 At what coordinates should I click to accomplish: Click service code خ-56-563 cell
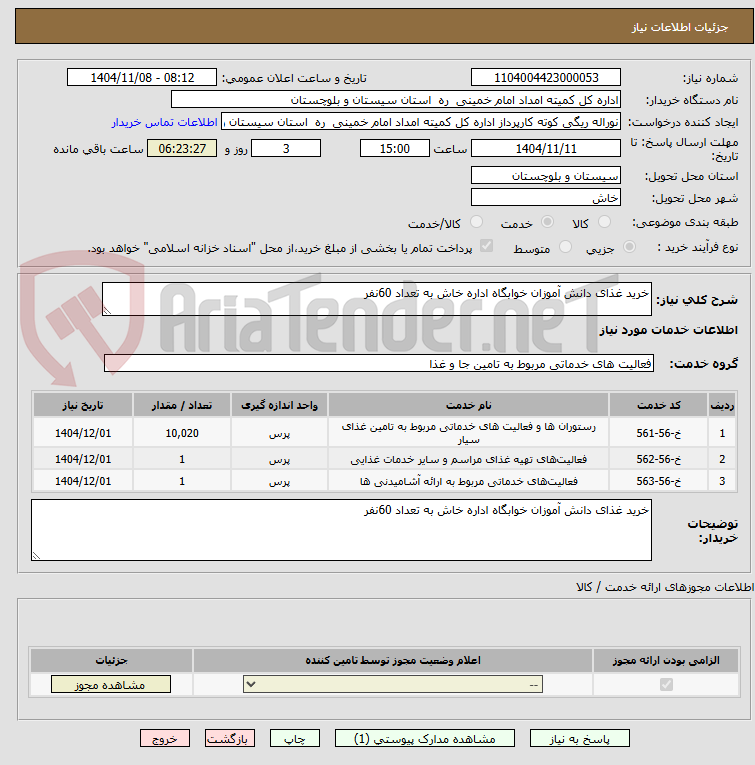pos(658,481)
